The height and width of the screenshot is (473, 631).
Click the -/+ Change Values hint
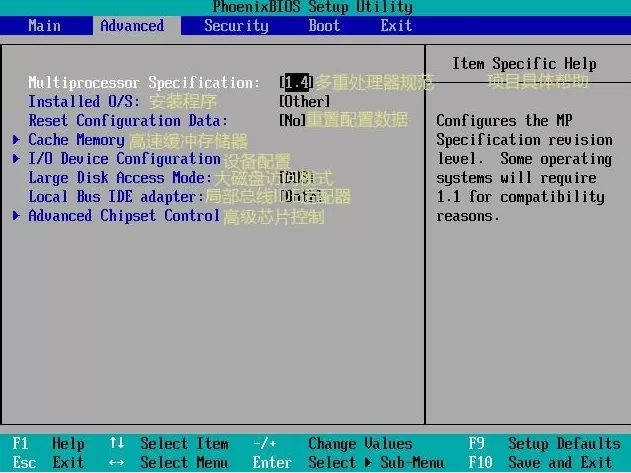point(332,444)
